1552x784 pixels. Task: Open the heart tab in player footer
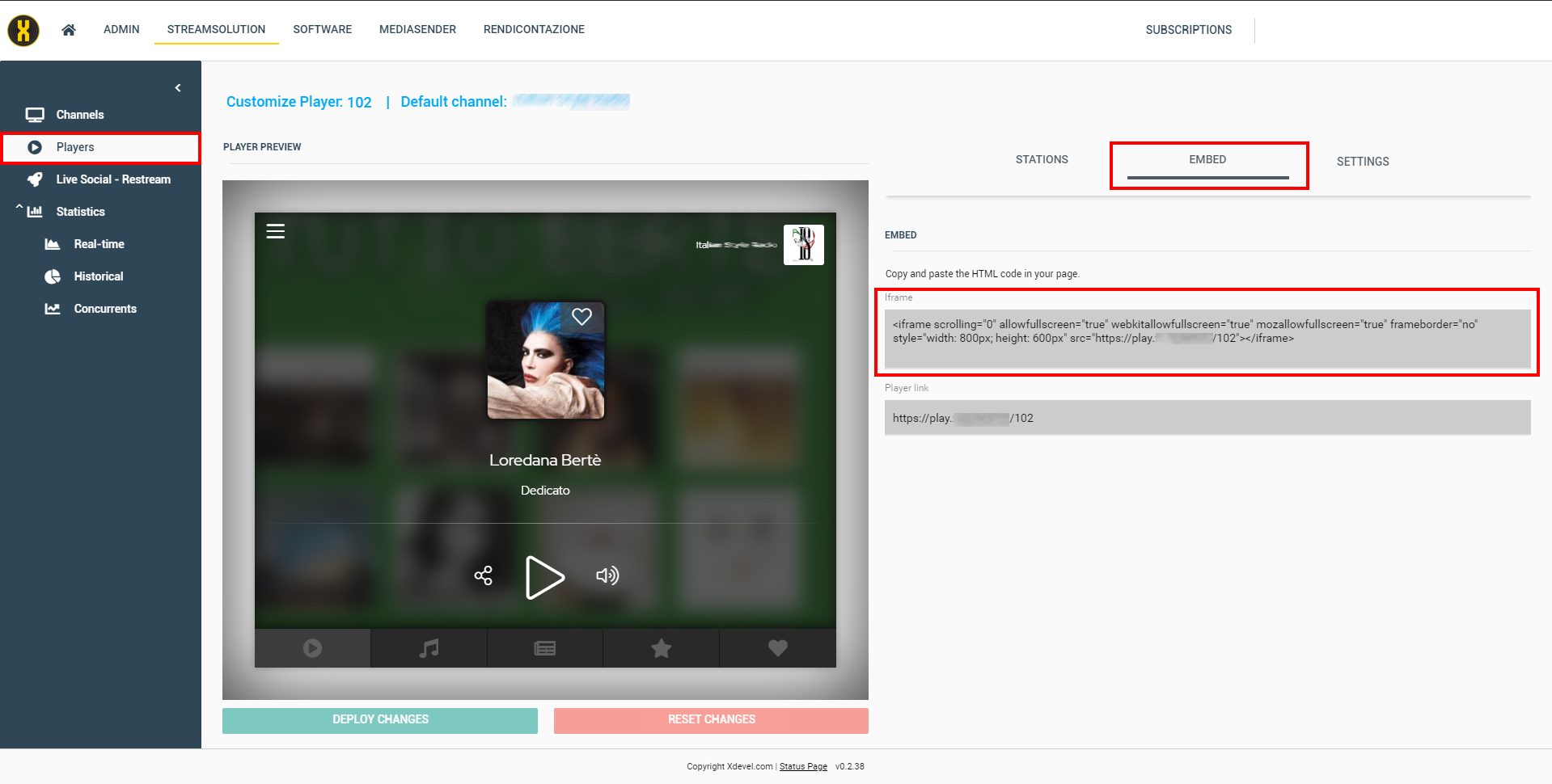point(778,648)
